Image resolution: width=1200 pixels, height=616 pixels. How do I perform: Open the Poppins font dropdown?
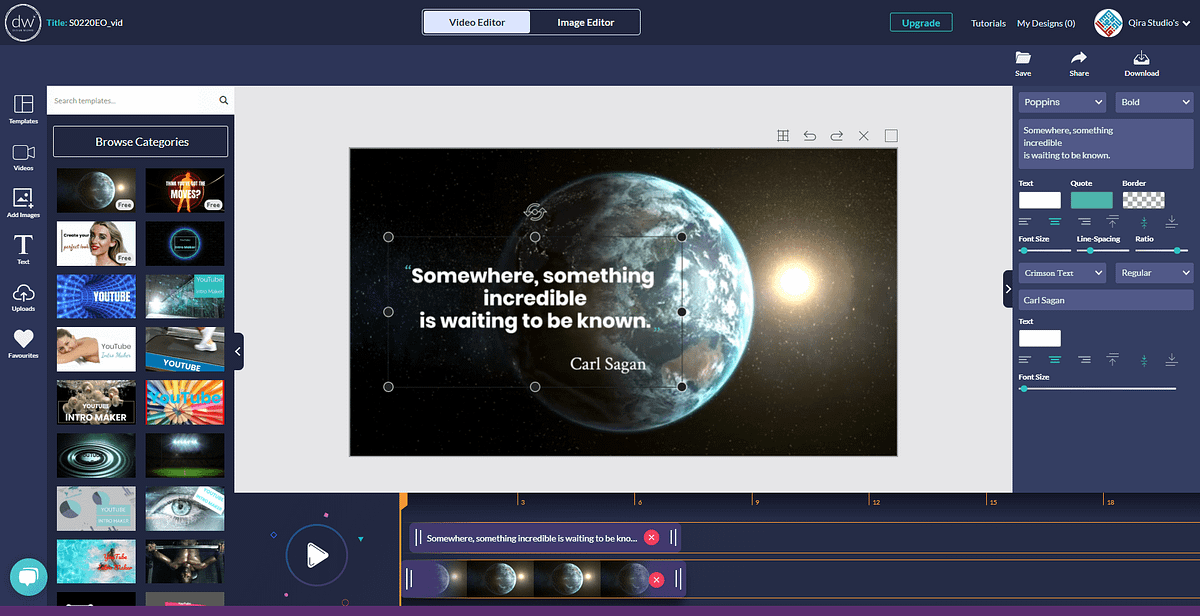coord(1062,102)
